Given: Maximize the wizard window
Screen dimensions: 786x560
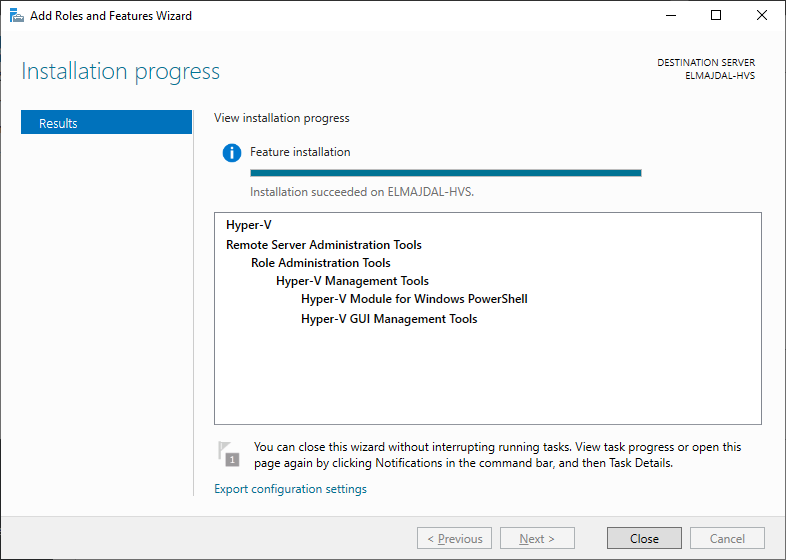Looking at the screenshot, I should tap(716, 16).
